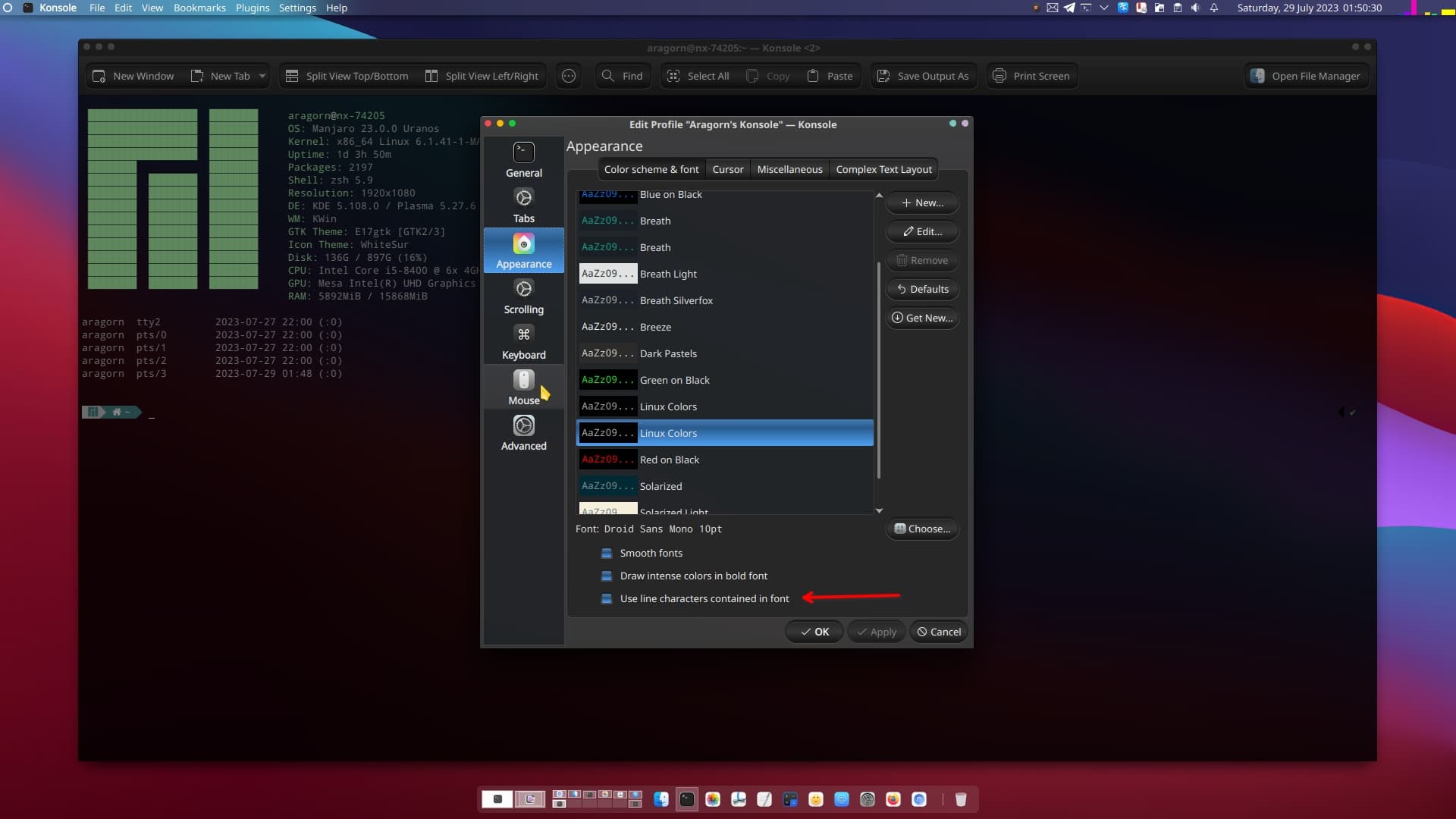Open the Mouse settings page
The width and height of the screenshot is (1456, 819).
(x=523, y=388)
